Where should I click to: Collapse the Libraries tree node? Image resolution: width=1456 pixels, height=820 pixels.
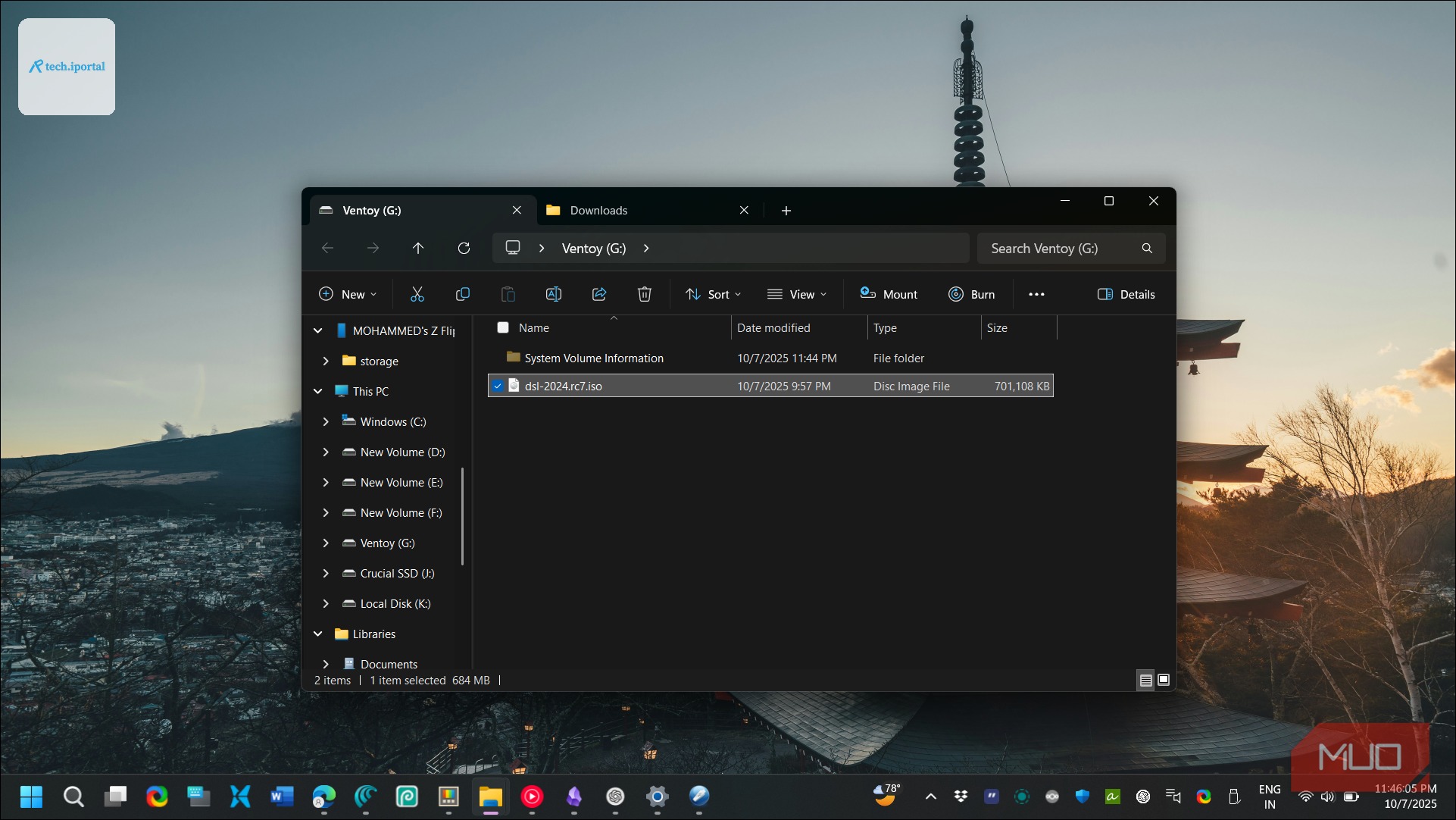point(318,634)
